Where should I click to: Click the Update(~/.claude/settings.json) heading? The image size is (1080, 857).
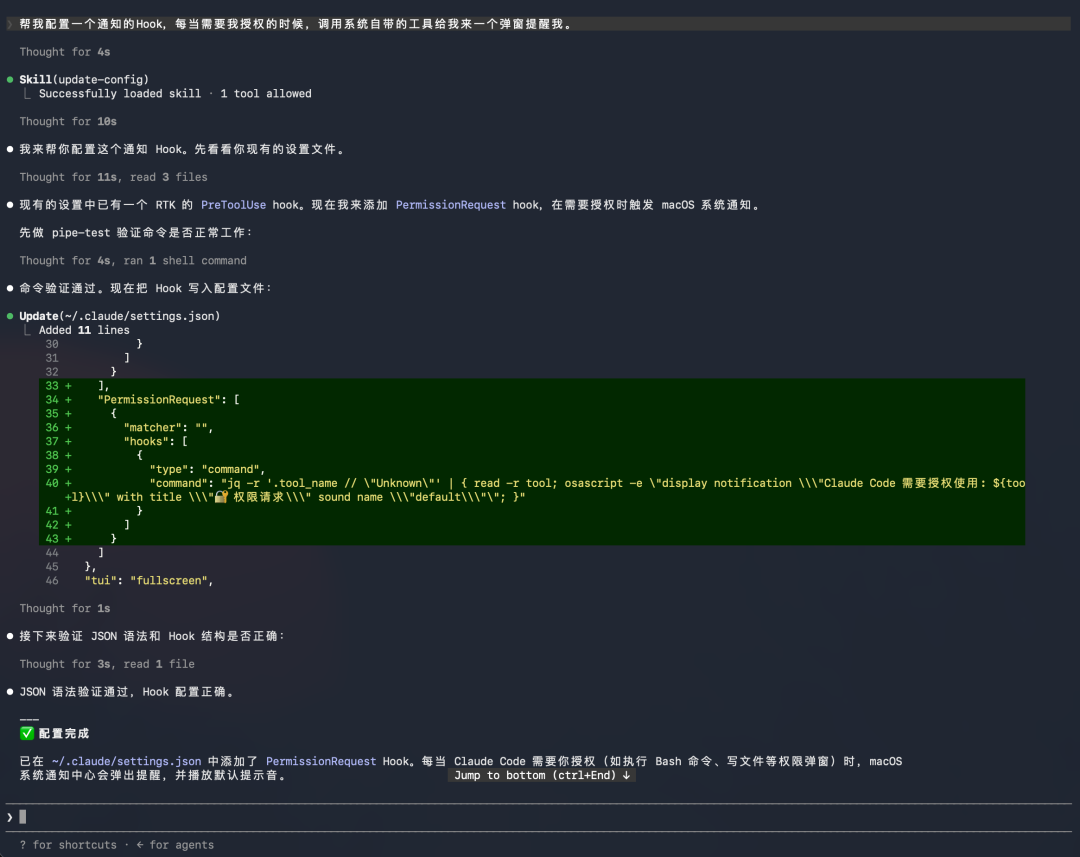pos(120,316)
